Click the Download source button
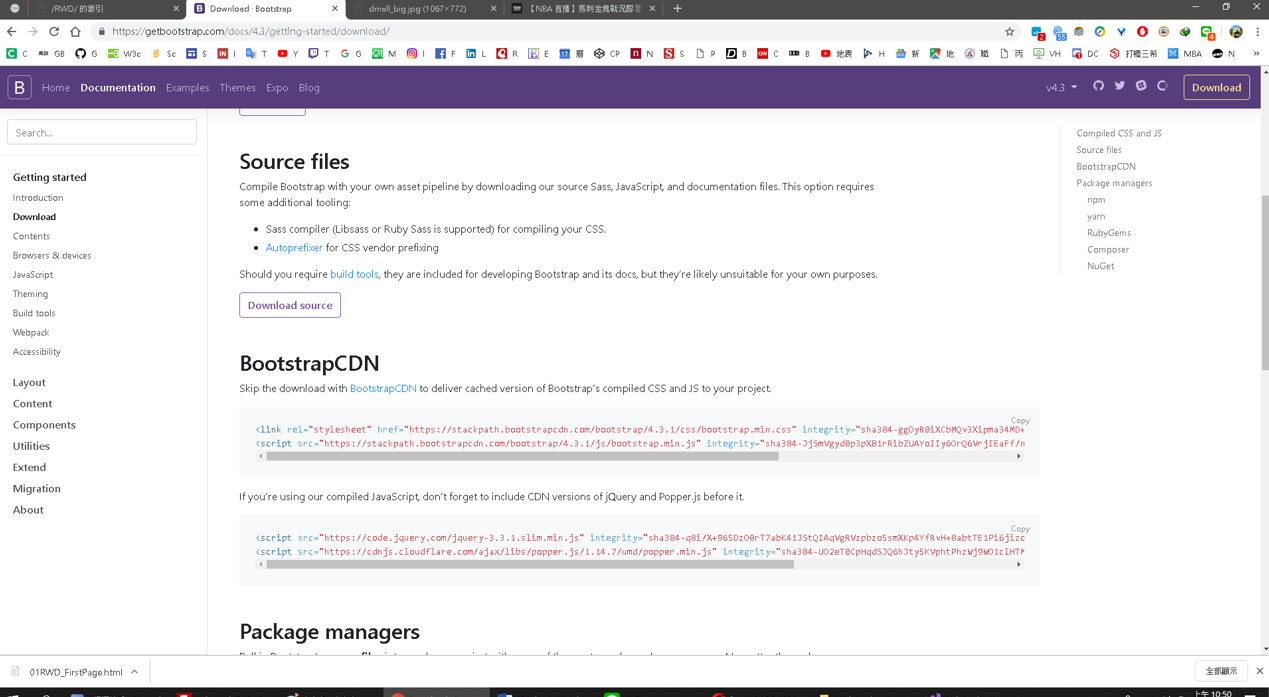 coord(290,305)
